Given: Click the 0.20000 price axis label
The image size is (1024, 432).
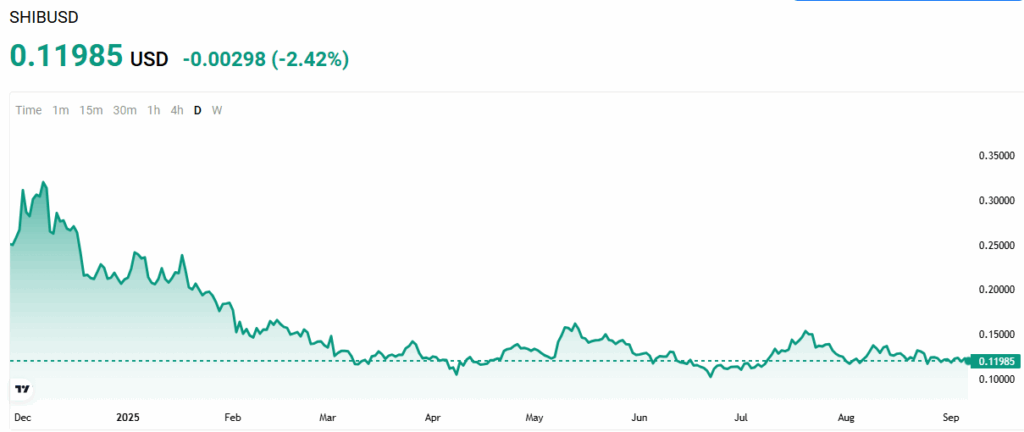Looking at the screenshot, I should tap(996, 290).
